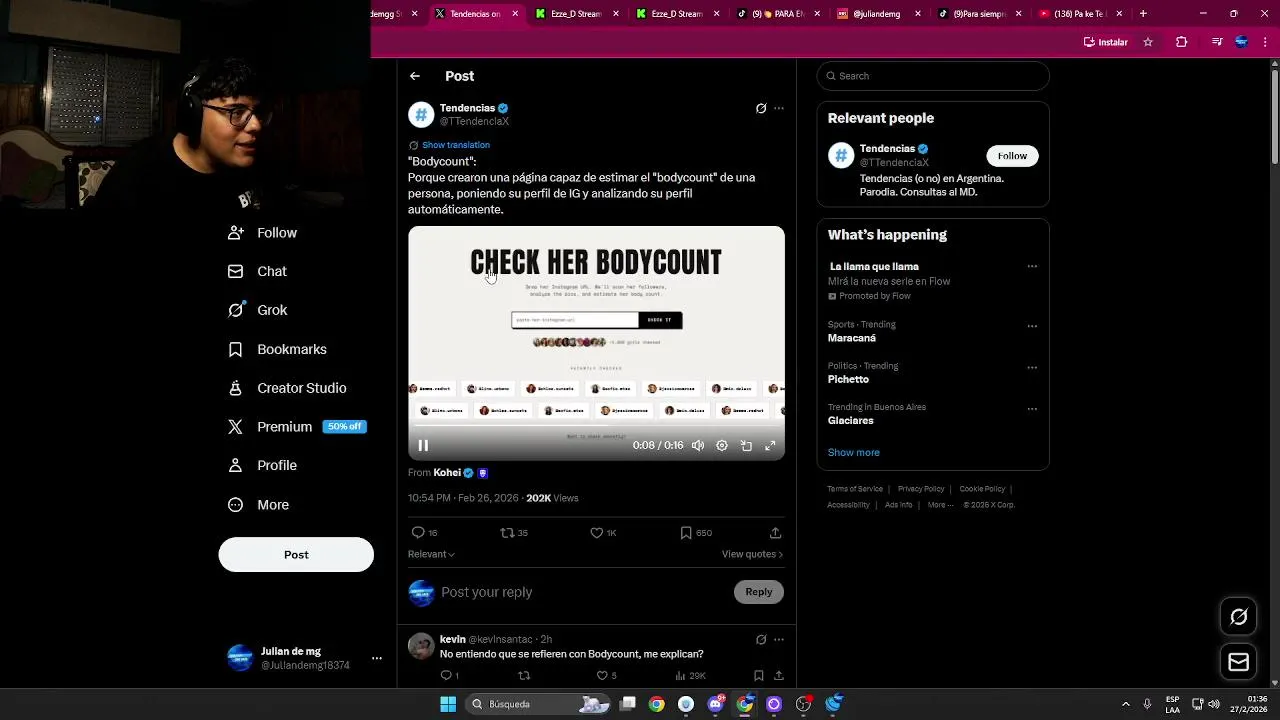The height and width of the screenshot is (720, 1280).
Task: Open Creator Studio in the sidebar
Action: tap(288, 388)
